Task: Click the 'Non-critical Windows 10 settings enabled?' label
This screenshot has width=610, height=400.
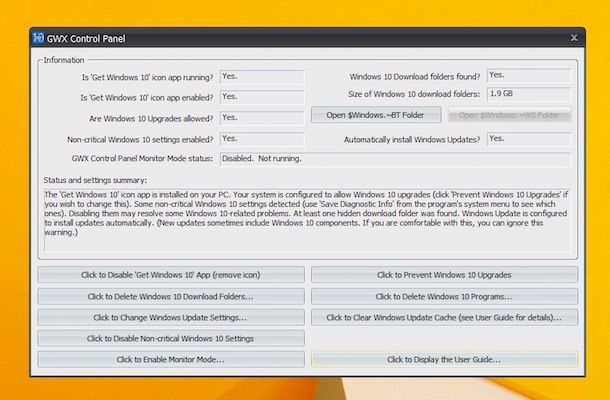Action: (140, 140)
